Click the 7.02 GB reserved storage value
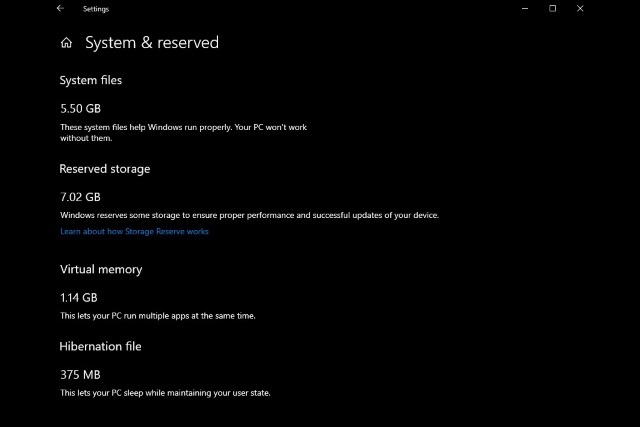The width and height of the screenshot is (640, 427). tap(80, 197)
